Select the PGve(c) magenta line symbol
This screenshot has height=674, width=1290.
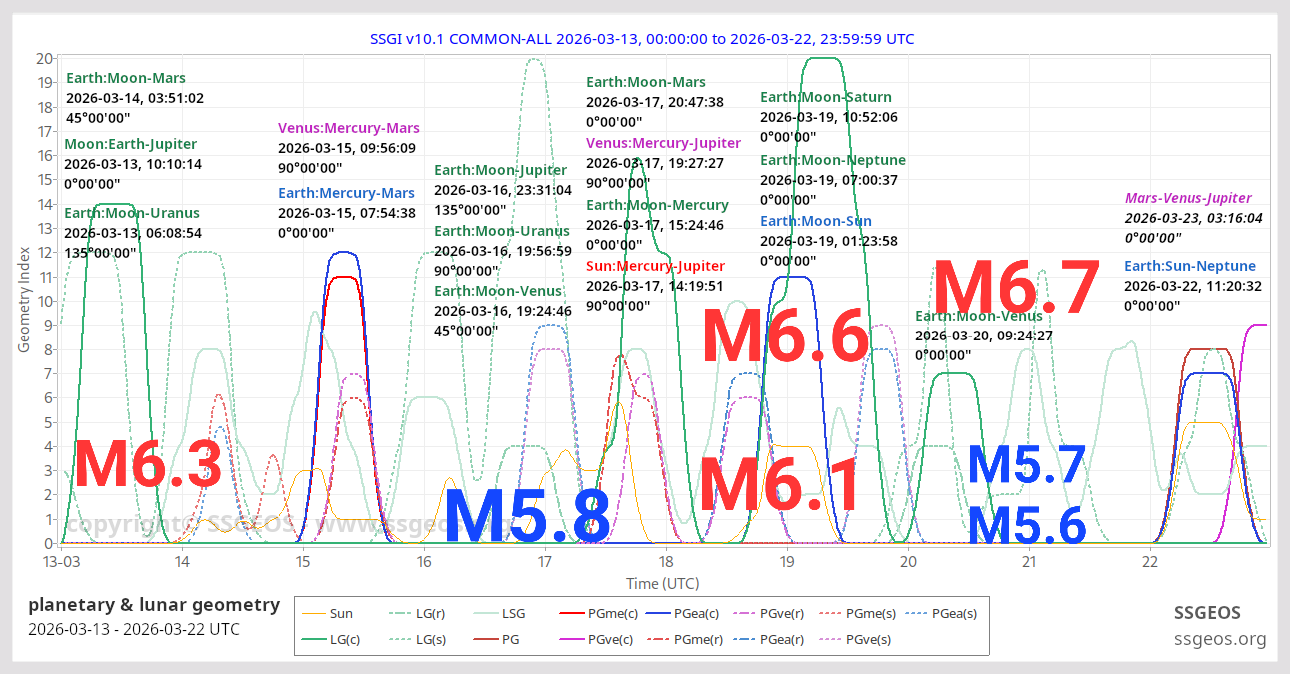(x=572, y=639)
